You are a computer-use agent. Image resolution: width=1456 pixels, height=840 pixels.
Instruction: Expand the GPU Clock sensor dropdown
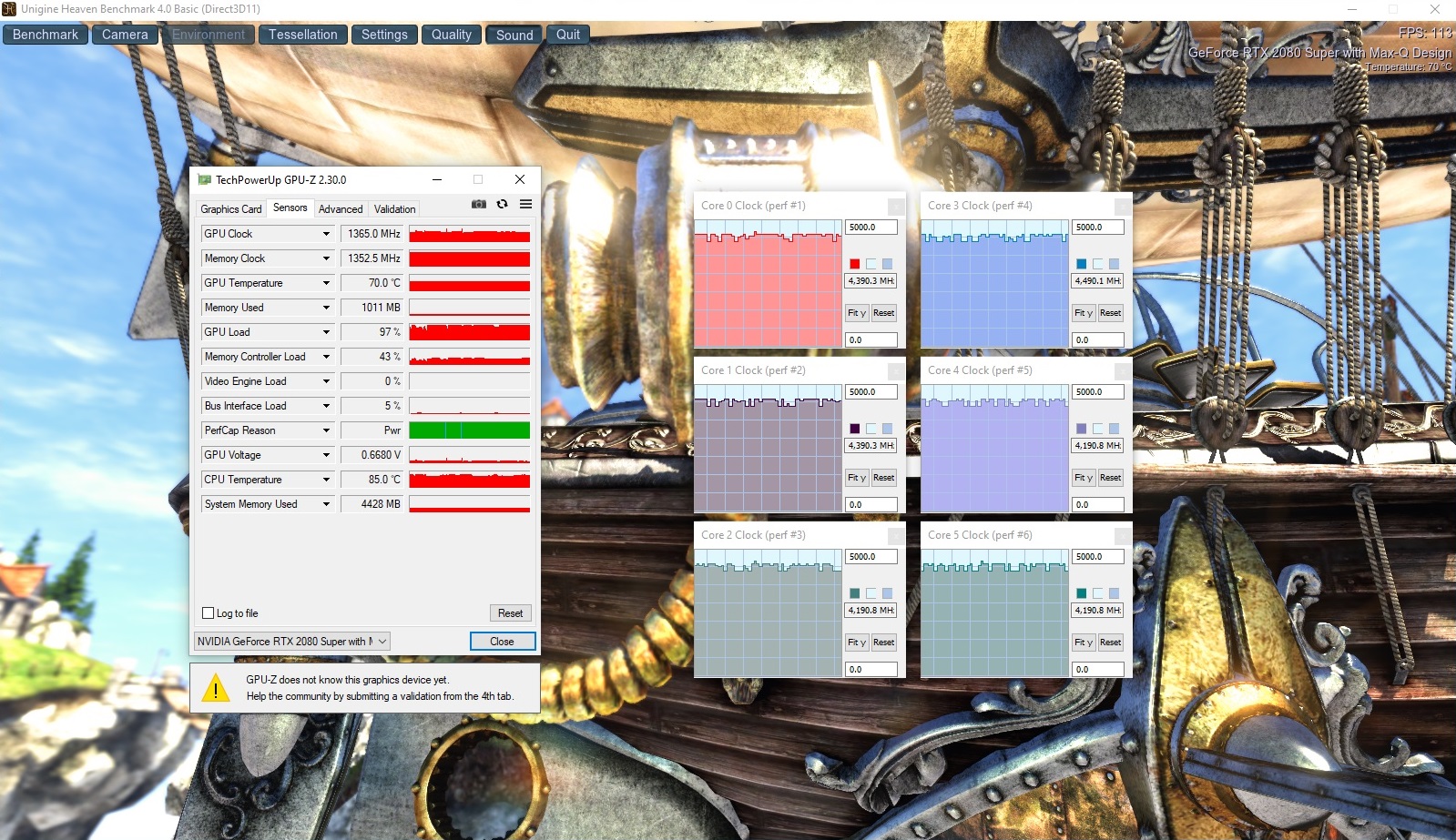coord(326,234)
